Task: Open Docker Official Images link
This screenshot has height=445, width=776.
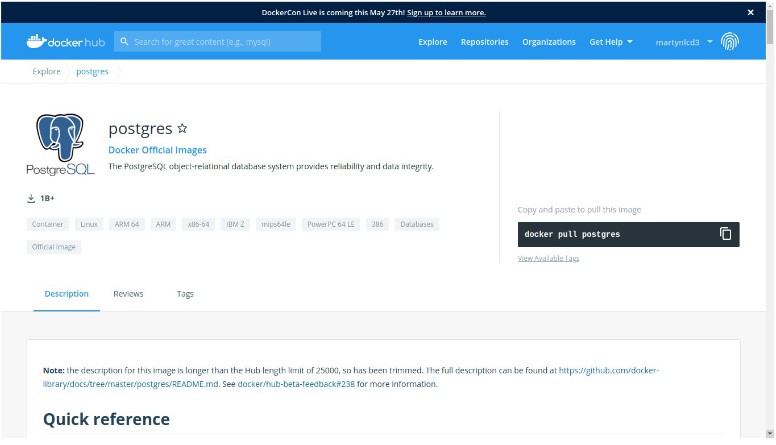Action: 157,150
